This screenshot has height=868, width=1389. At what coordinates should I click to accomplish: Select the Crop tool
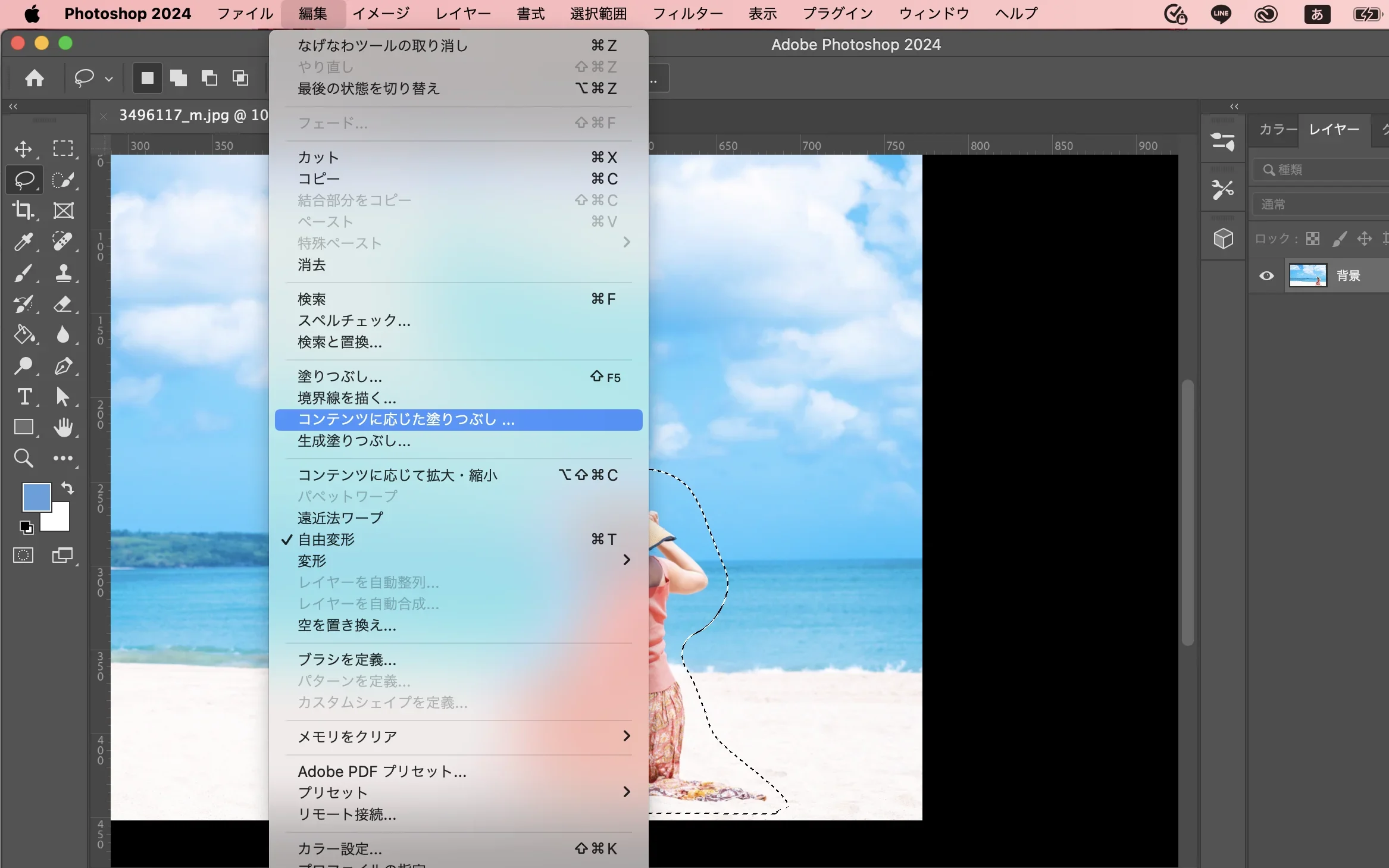click(x=23, y=210)
